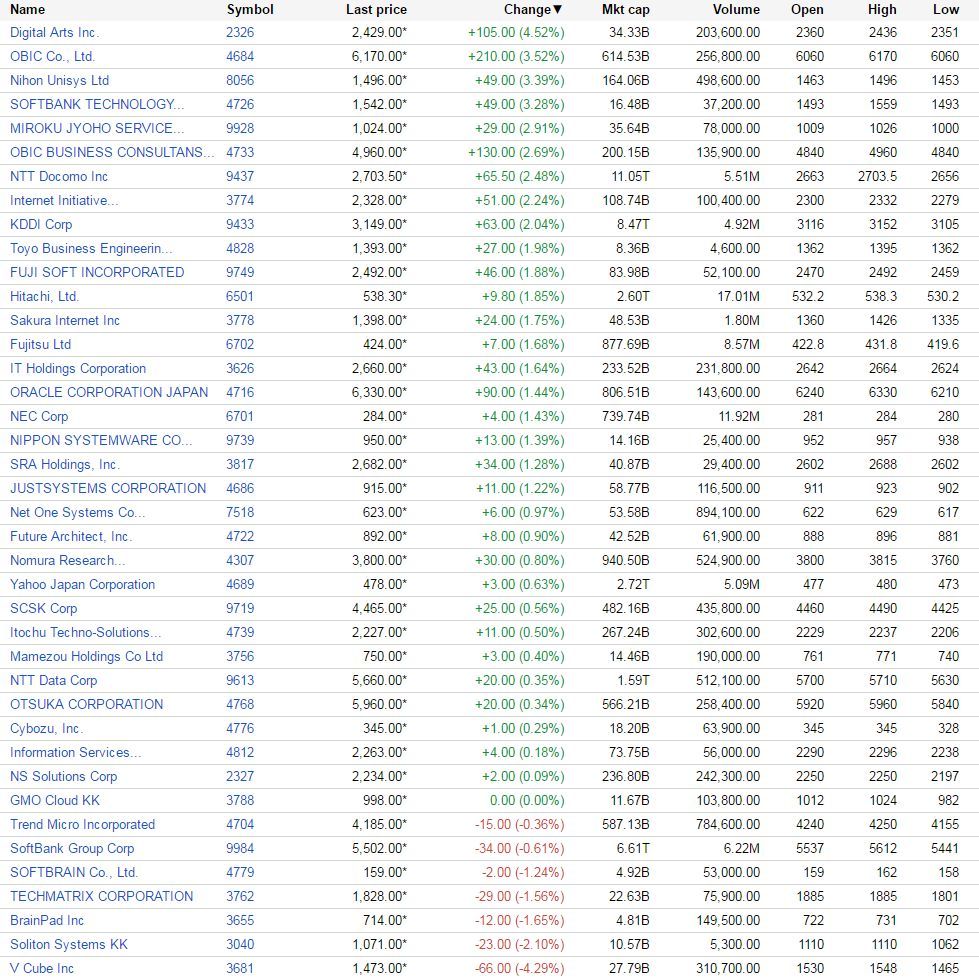The image size is (979, 980).
Task: Sort by Volume column header
Action: click(x=736, y=9)
